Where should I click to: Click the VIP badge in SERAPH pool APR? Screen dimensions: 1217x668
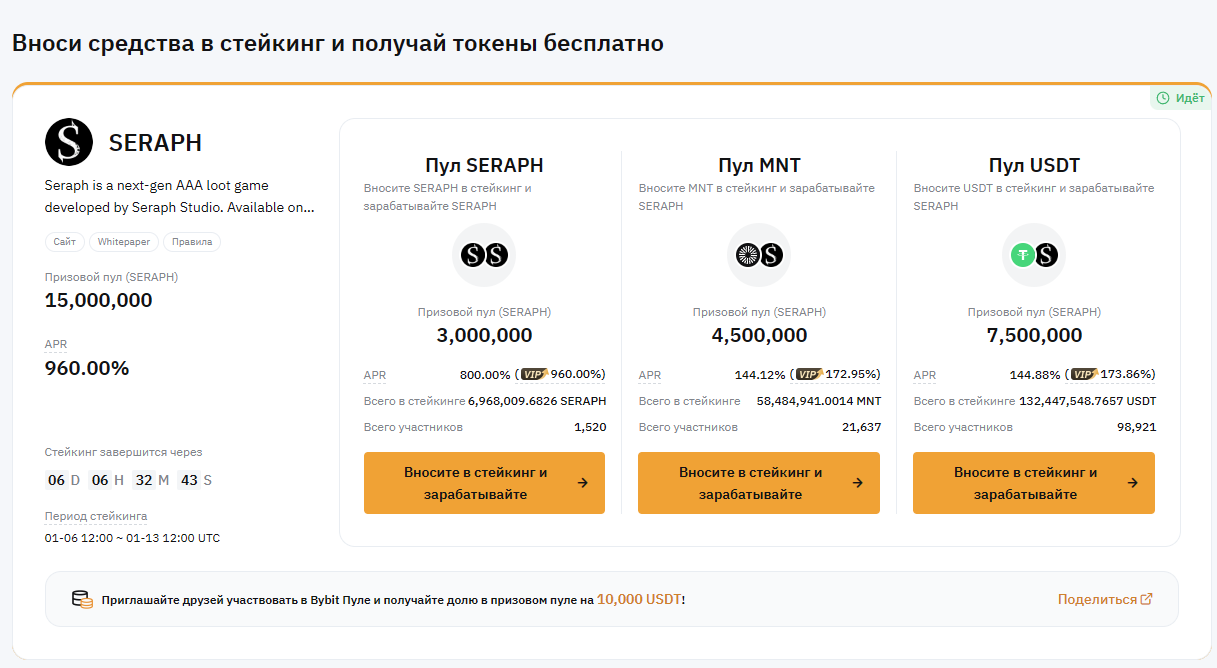[533, 375]
